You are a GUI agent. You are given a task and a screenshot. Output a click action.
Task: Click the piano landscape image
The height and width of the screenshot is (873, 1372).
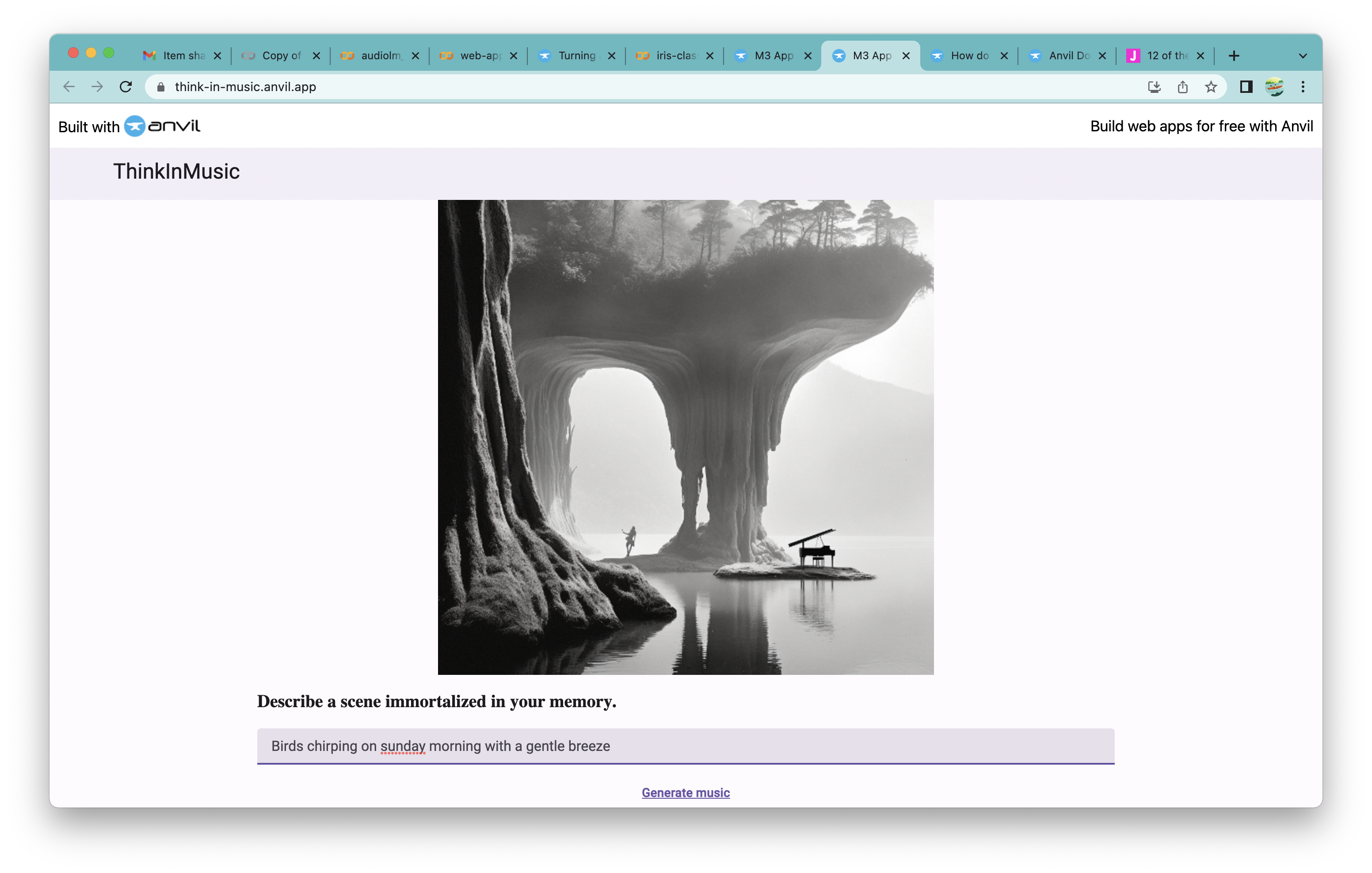(686, 437)
